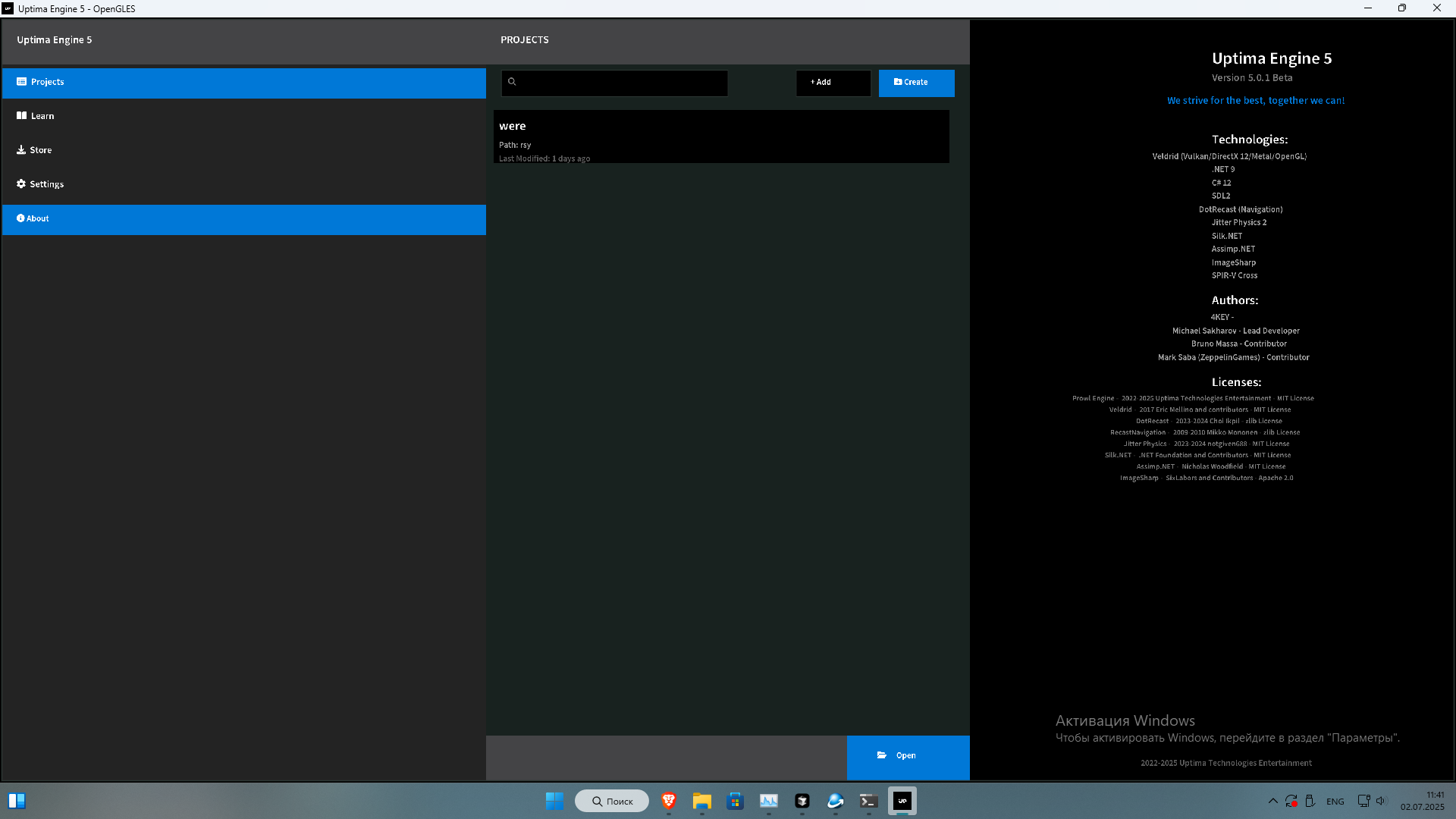The image size is (1456, 819).
Task: Click the 'SPIR-V Cross' technology entry
Action: click(x=1235, y=276)
